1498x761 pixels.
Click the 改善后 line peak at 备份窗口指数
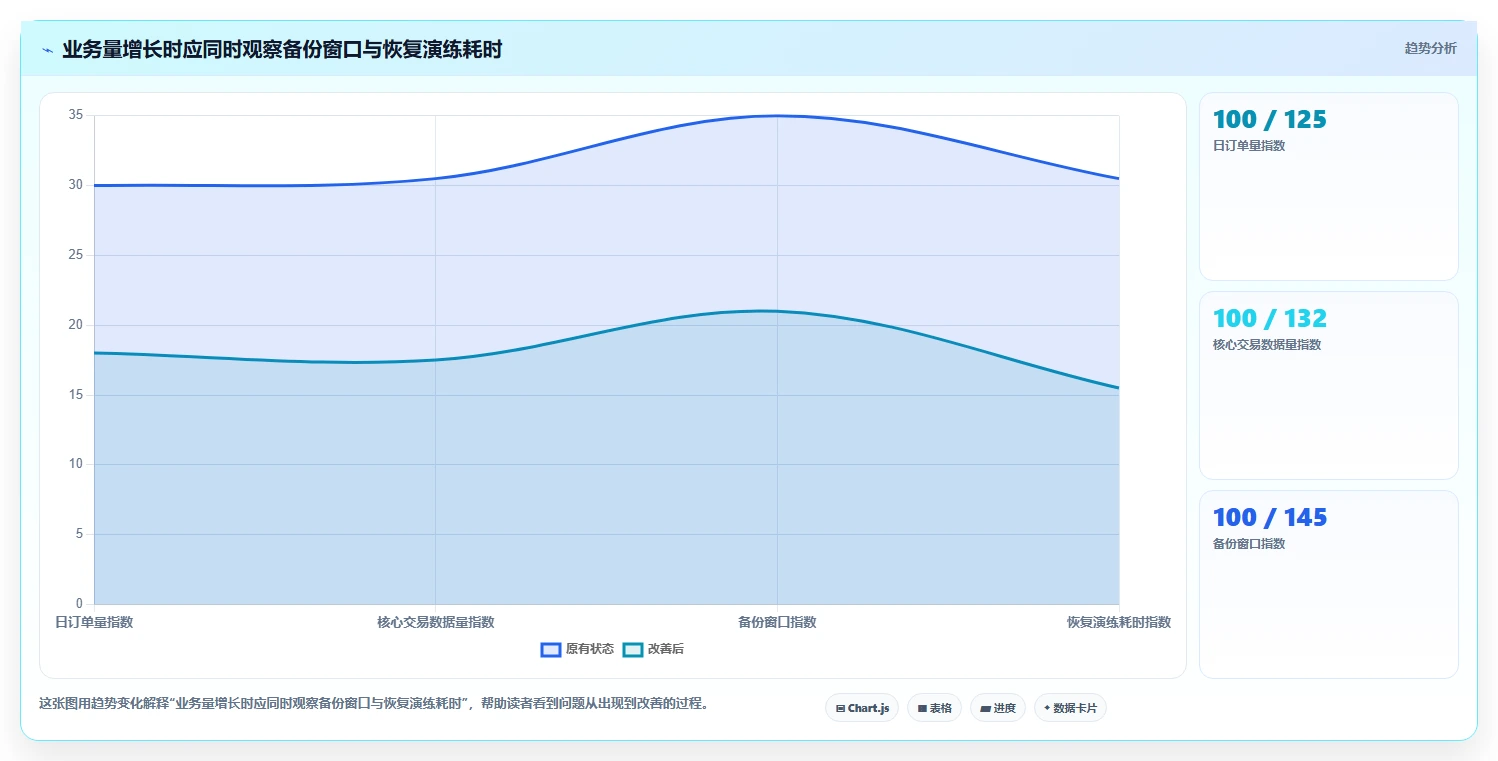coord(777,311)
